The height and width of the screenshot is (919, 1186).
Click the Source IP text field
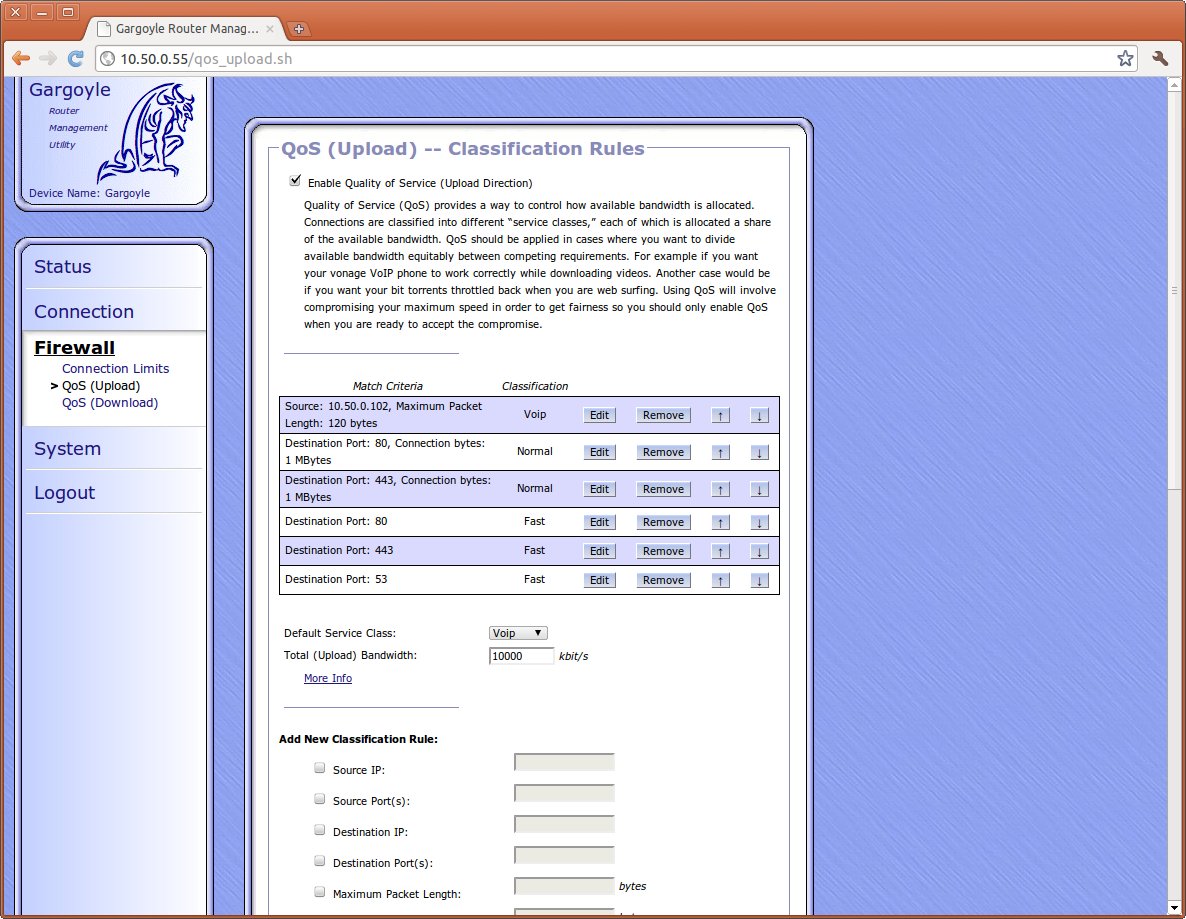pos(564,762)
